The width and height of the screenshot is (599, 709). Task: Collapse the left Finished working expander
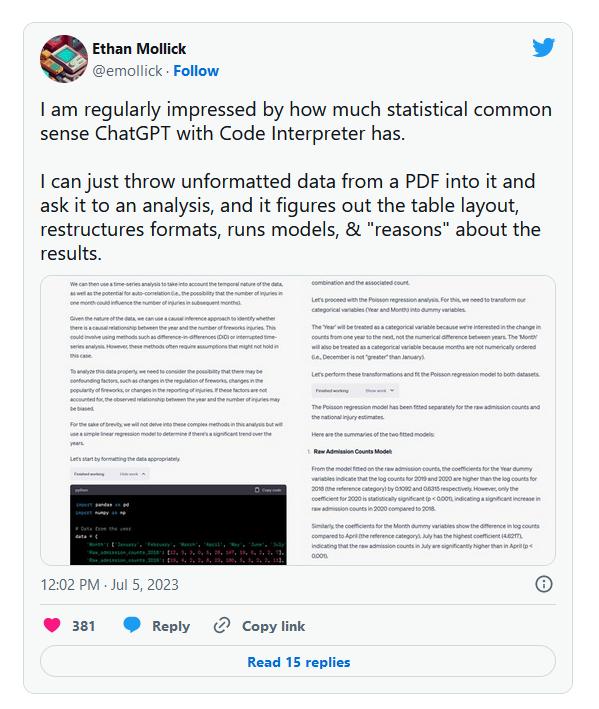point(110,474)
